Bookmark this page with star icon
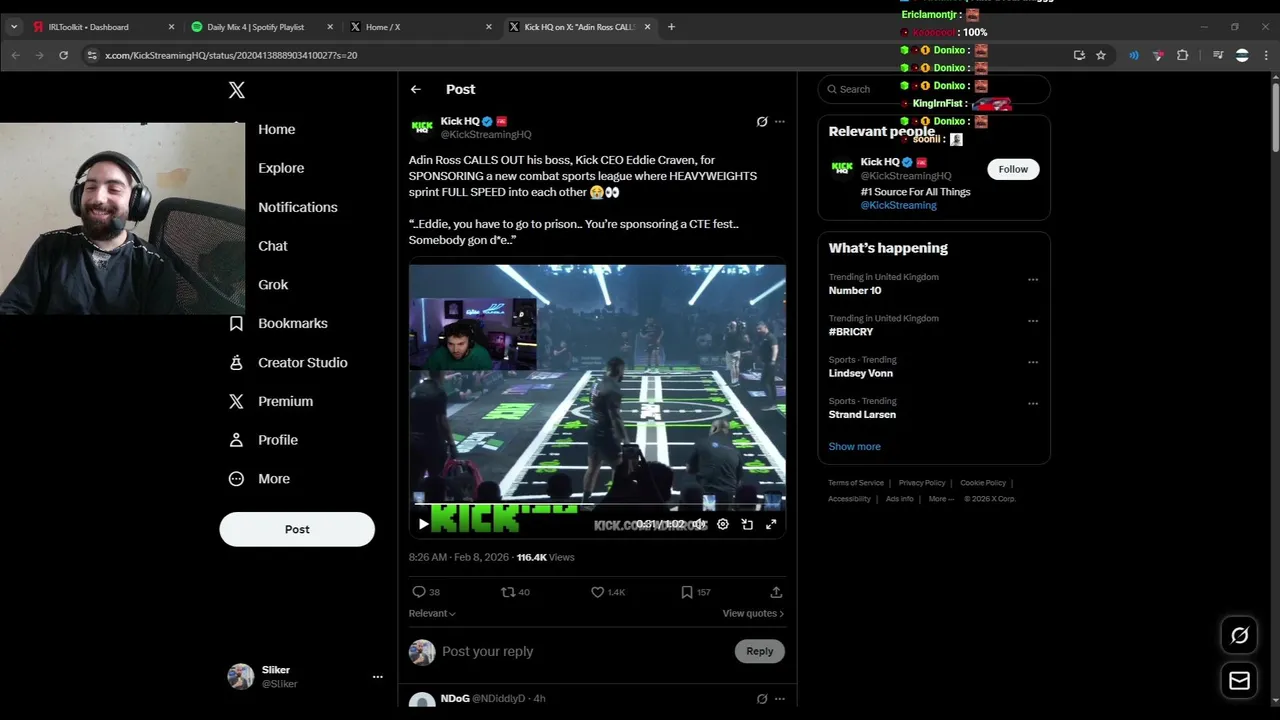The height and width of the screenshot is (720, 1280). 1101,55
